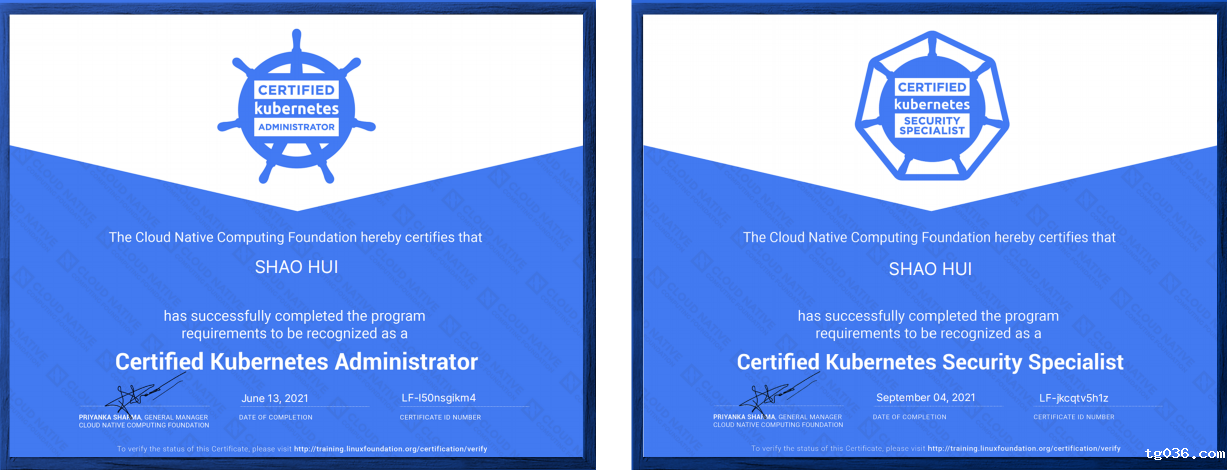Click the title Certified Kubernetes Administrator
The height and width of the screenshot is (470, 1227).
tap(296, 361)
